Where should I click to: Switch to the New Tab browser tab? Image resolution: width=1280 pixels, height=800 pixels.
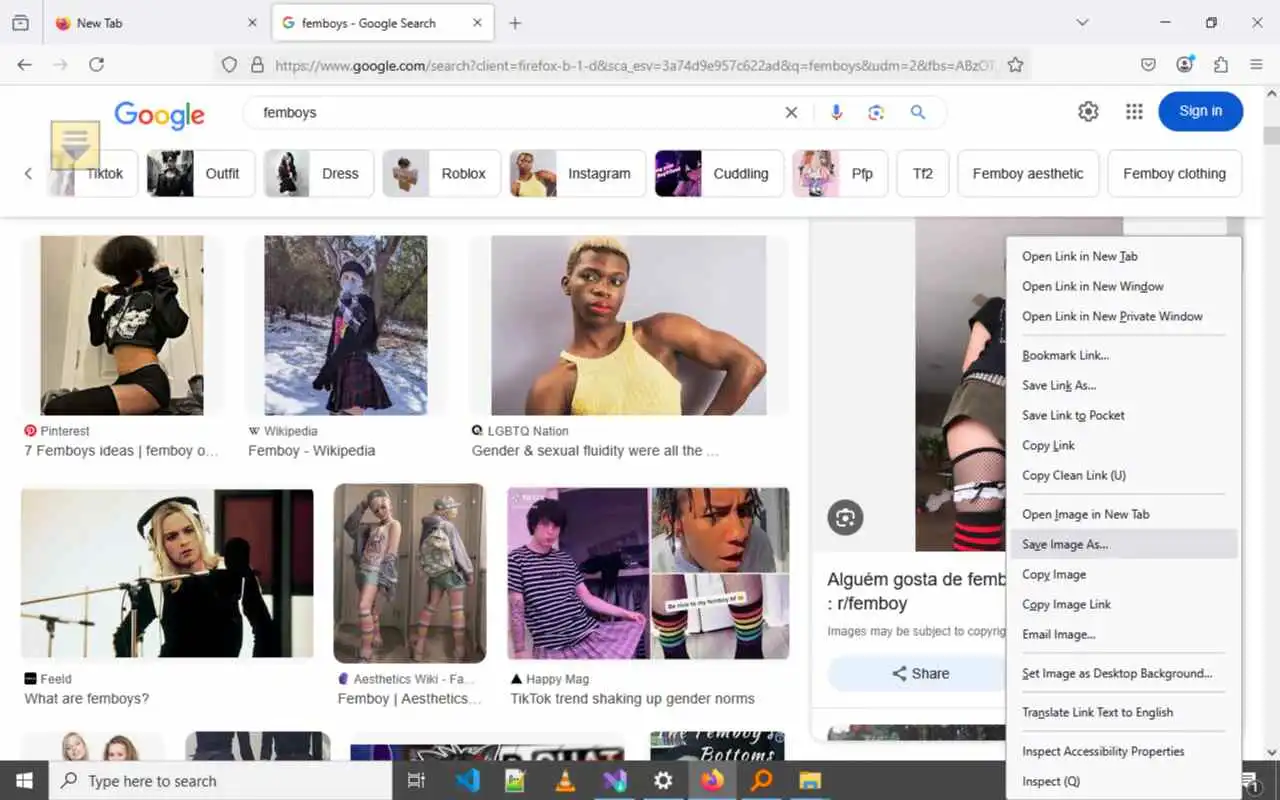156,23
